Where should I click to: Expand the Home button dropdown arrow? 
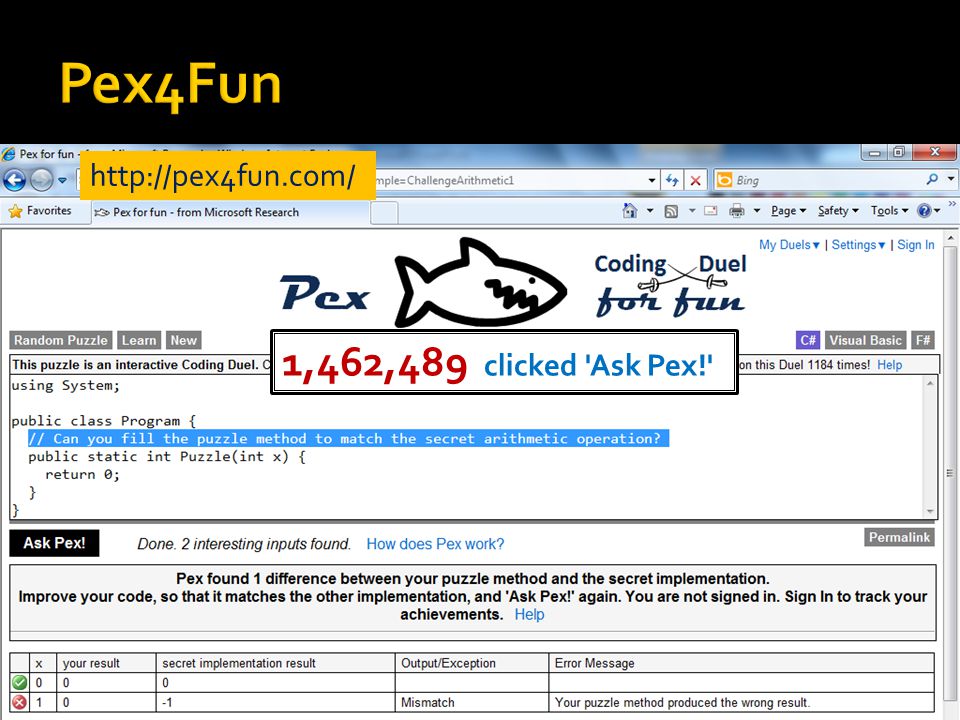pos(650,211)
